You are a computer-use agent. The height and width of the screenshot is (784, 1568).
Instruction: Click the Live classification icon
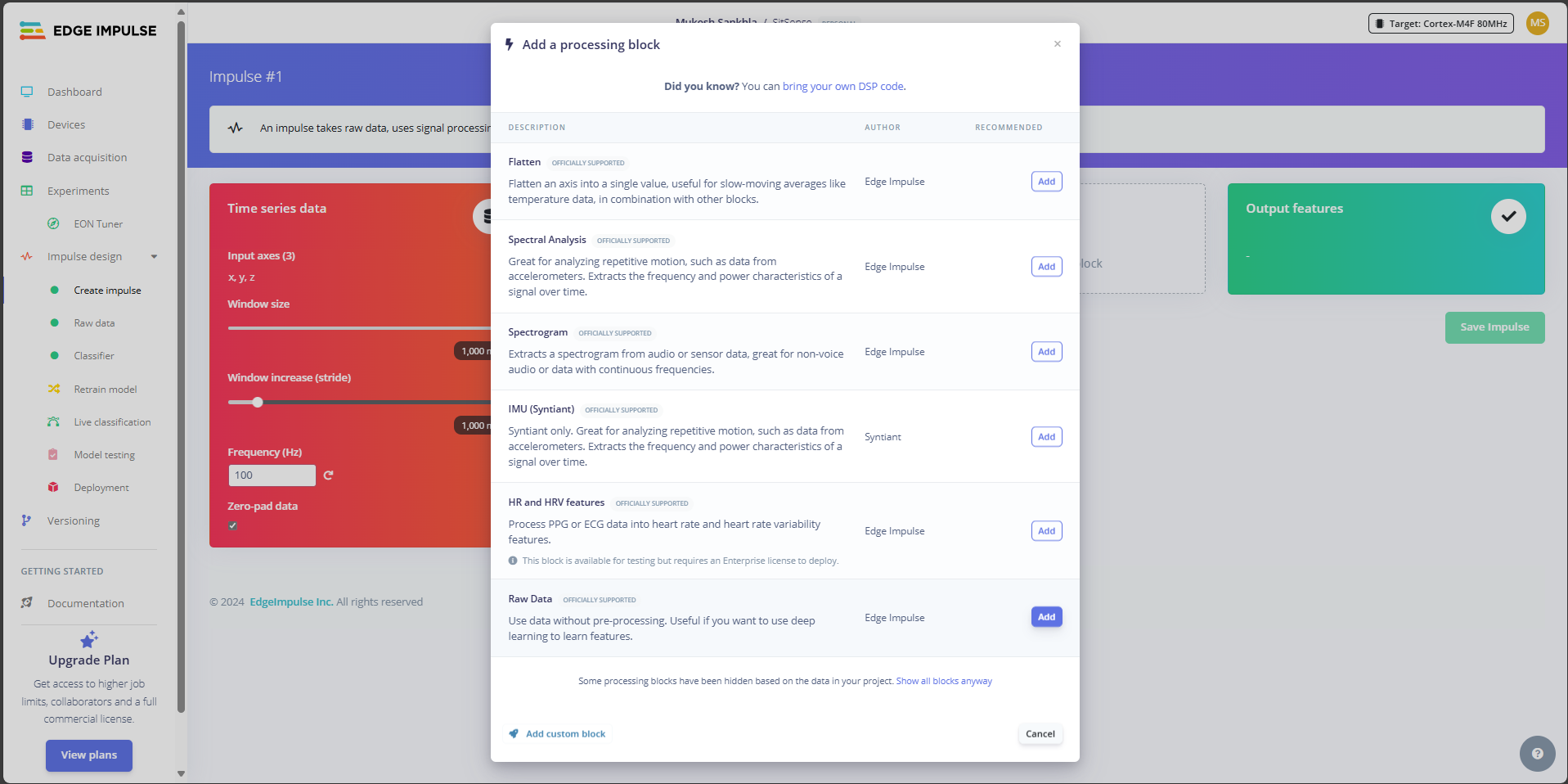coord(53,421)
